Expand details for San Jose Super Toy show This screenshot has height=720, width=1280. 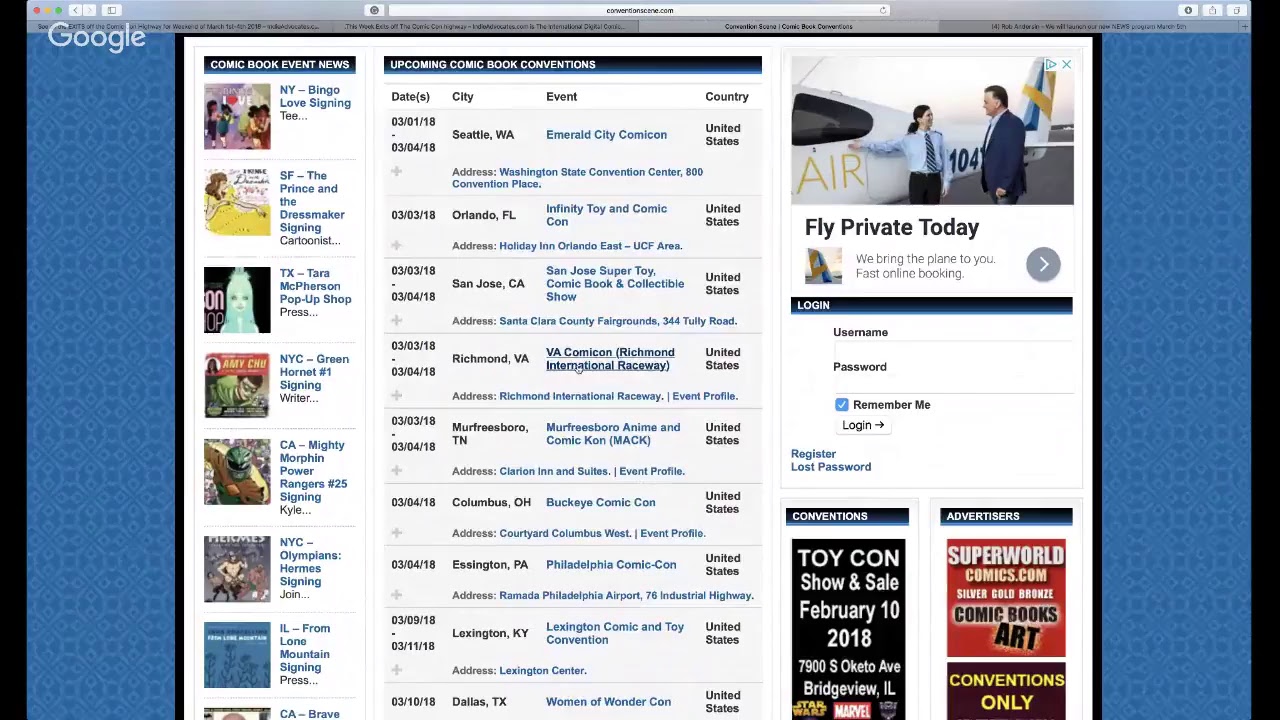[396, 321]
